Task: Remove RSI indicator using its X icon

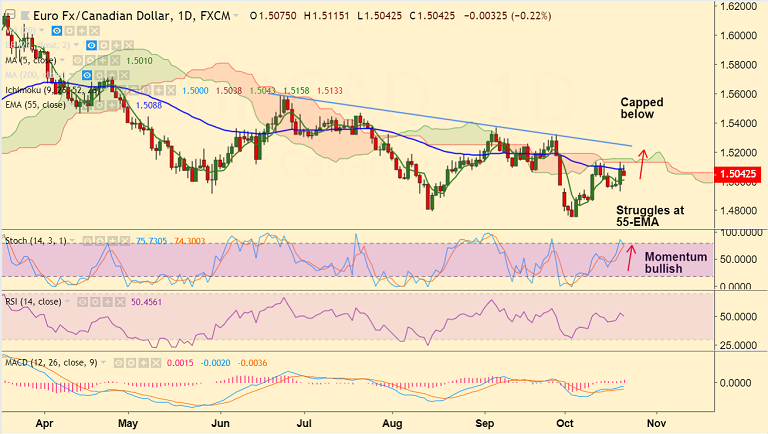Action: coord(120,302)
